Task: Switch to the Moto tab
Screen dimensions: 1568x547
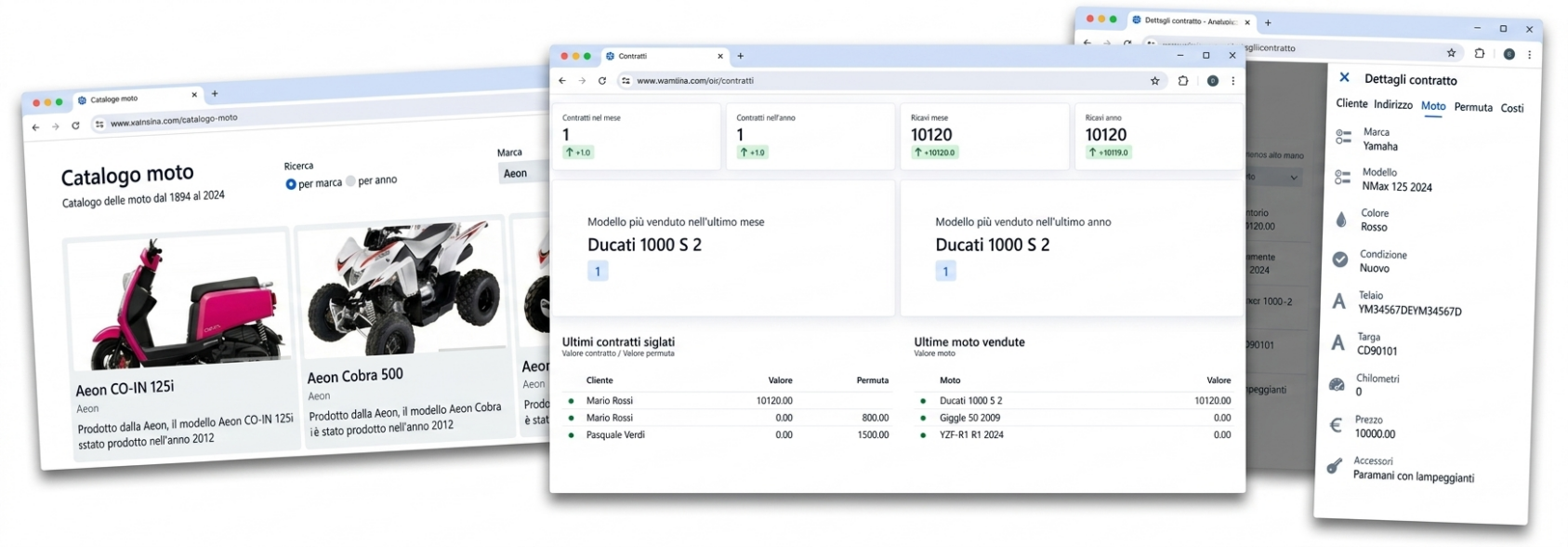Action: pos(1433,106)
